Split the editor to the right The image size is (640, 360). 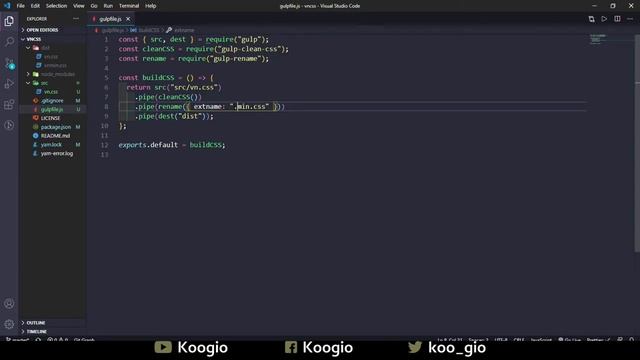pyautogui.click(x=617, y=19)
